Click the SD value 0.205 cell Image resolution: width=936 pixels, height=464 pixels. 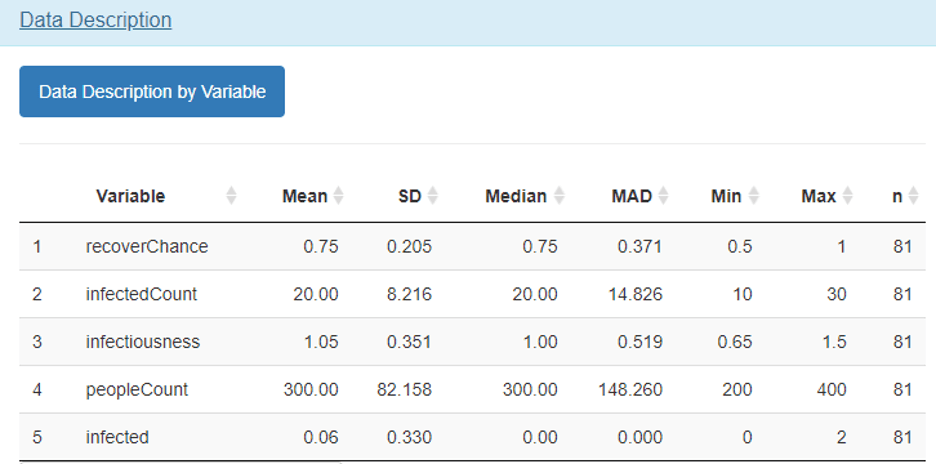point(410,246)
